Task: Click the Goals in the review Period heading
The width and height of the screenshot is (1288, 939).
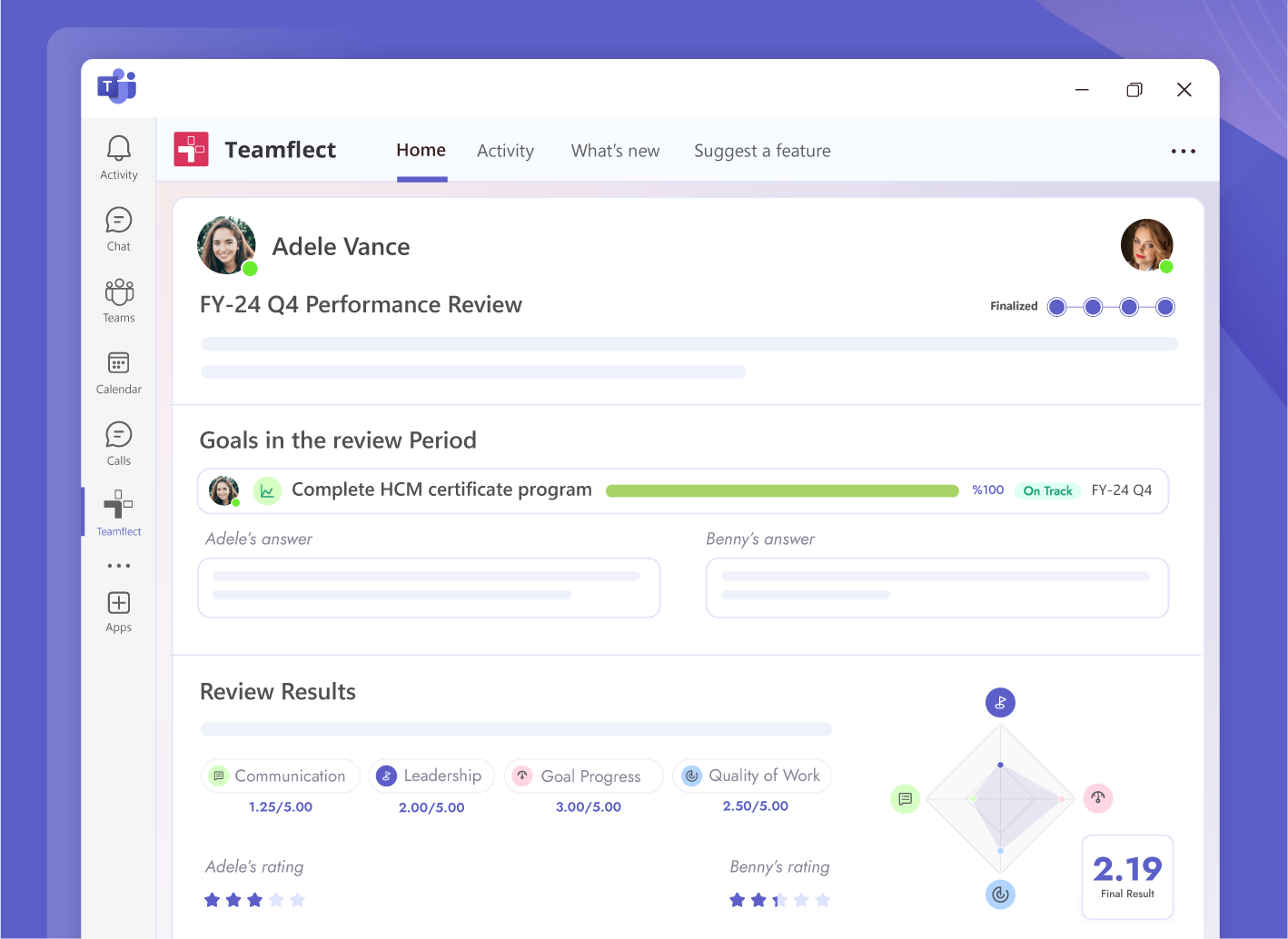Action: point(338,440)
